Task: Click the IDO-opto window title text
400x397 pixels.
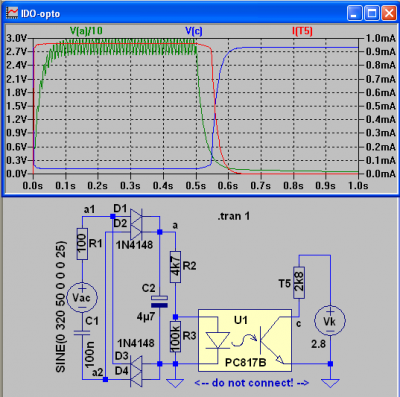Action: pyautogui.click(x=41, y=14)
